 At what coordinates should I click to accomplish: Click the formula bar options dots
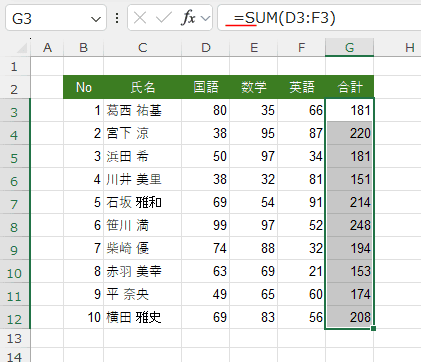(117, 18)
